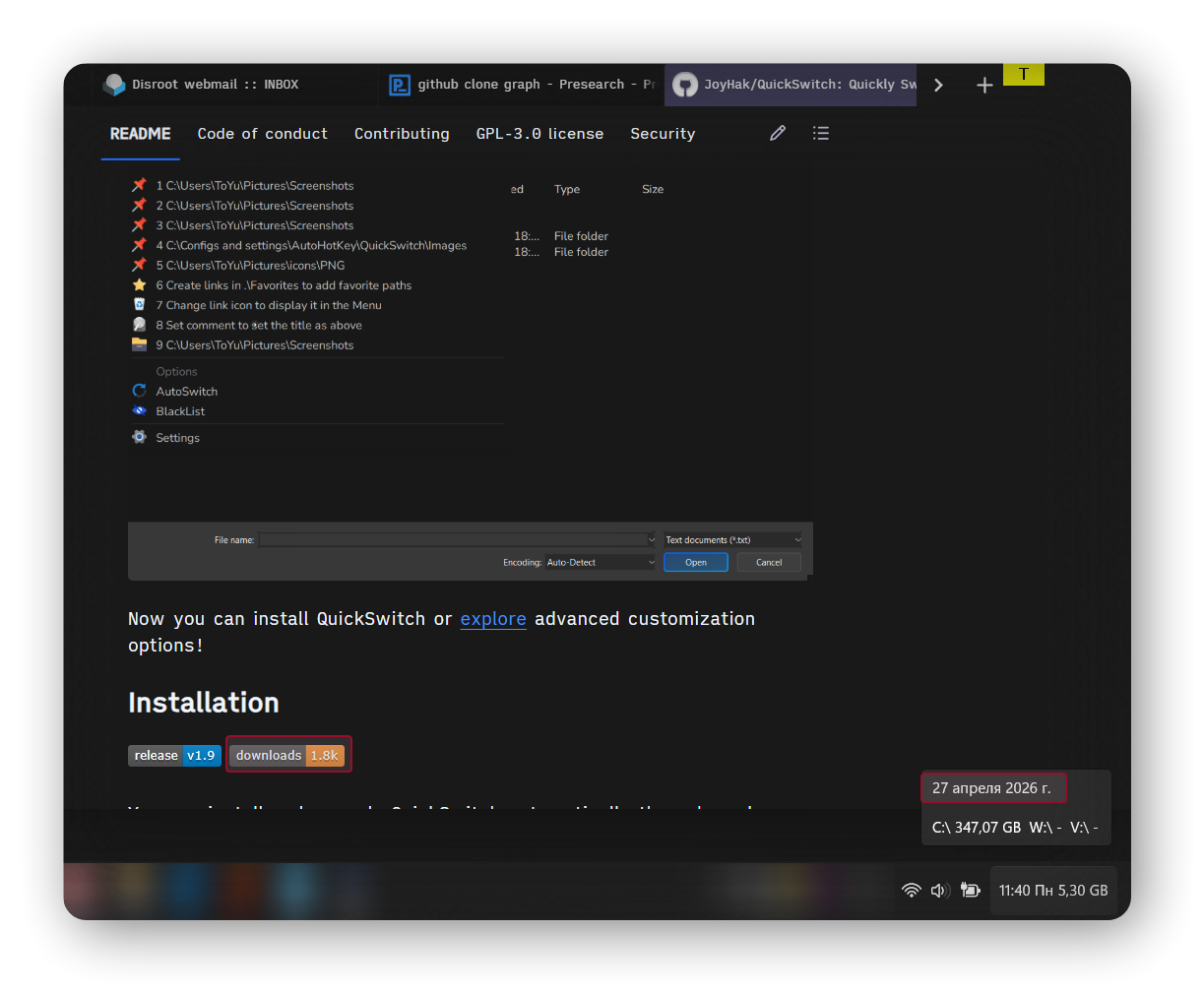This screenshot has height=993, width=1204.
Task: Click the comment bubble icon on row 8
Action: pyautogui.click(x=139, y=325)
